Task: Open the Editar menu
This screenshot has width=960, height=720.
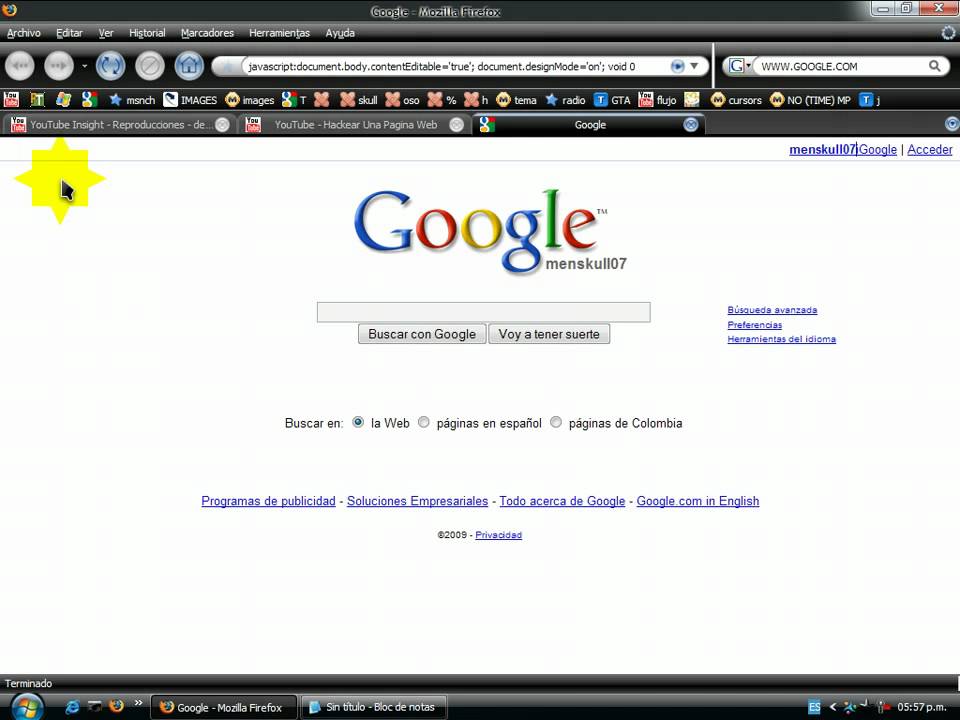Action: click(x=69, y=33)
